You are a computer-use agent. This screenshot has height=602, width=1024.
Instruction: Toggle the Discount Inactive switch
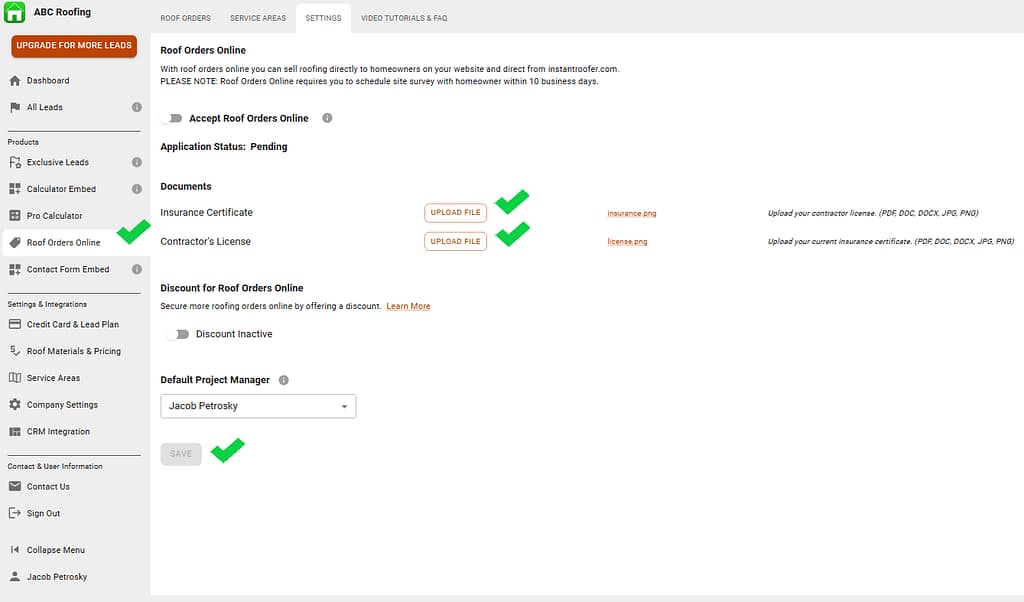point(179,334)
